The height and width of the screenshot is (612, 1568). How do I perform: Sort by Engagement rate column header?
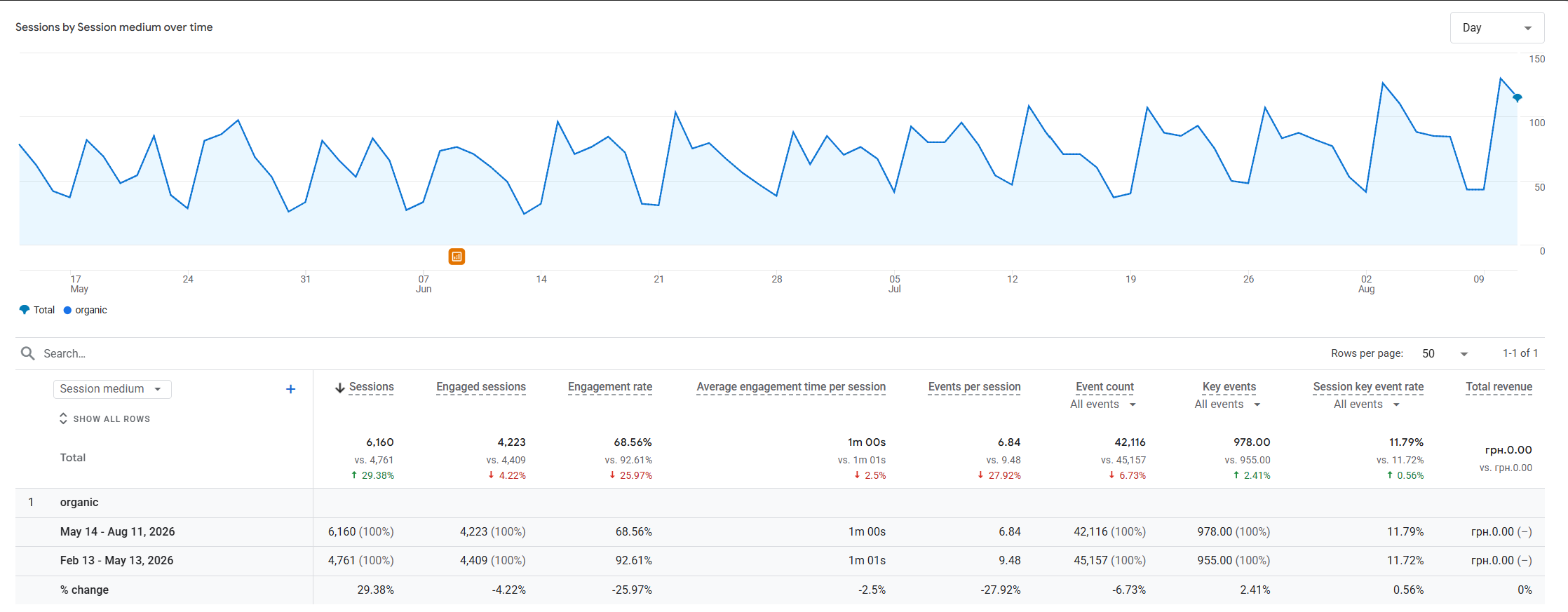click(x=610, y=387)
